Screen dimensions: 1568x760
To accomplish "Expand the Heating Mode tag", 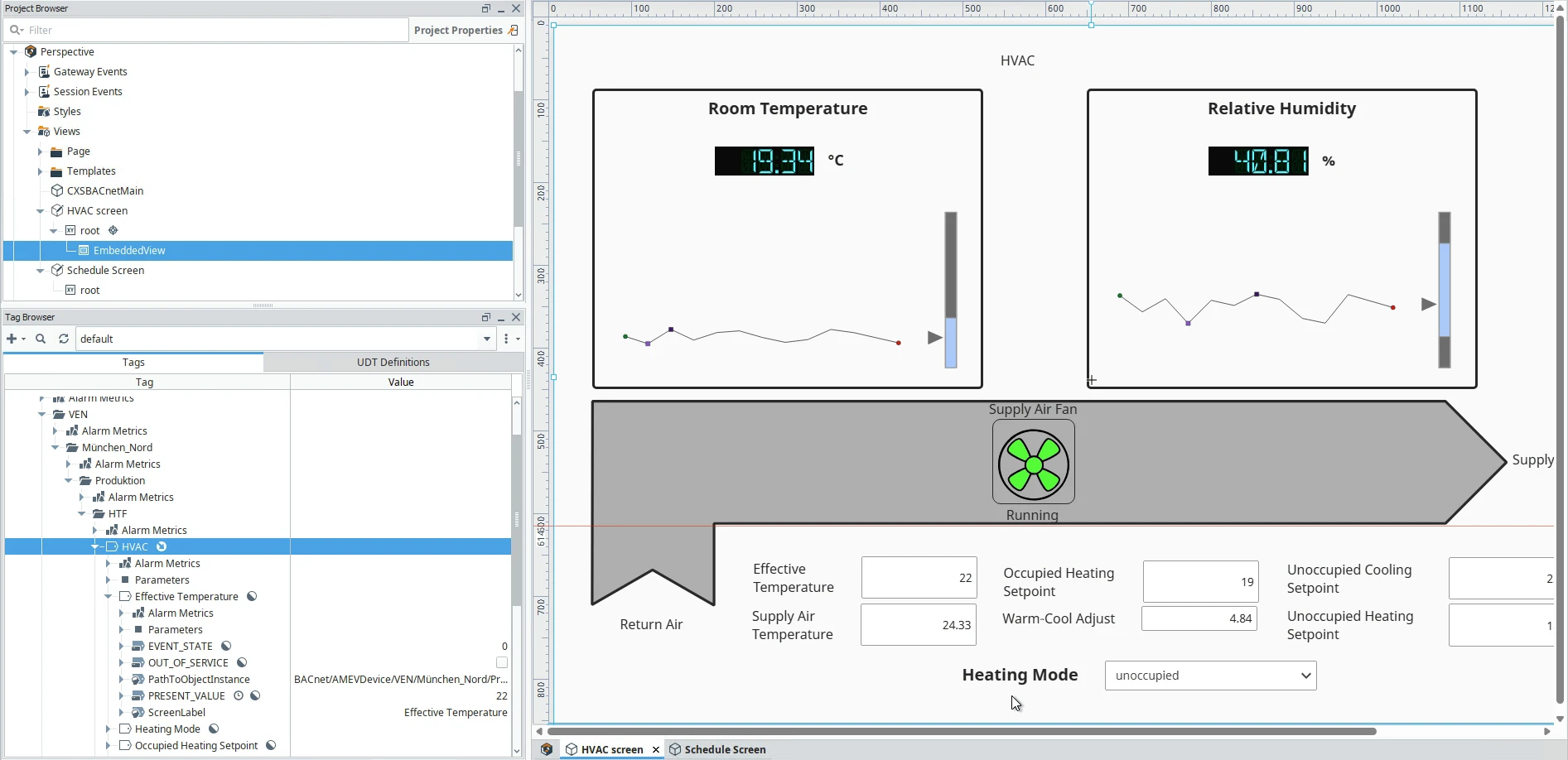I will click(108, 729).
